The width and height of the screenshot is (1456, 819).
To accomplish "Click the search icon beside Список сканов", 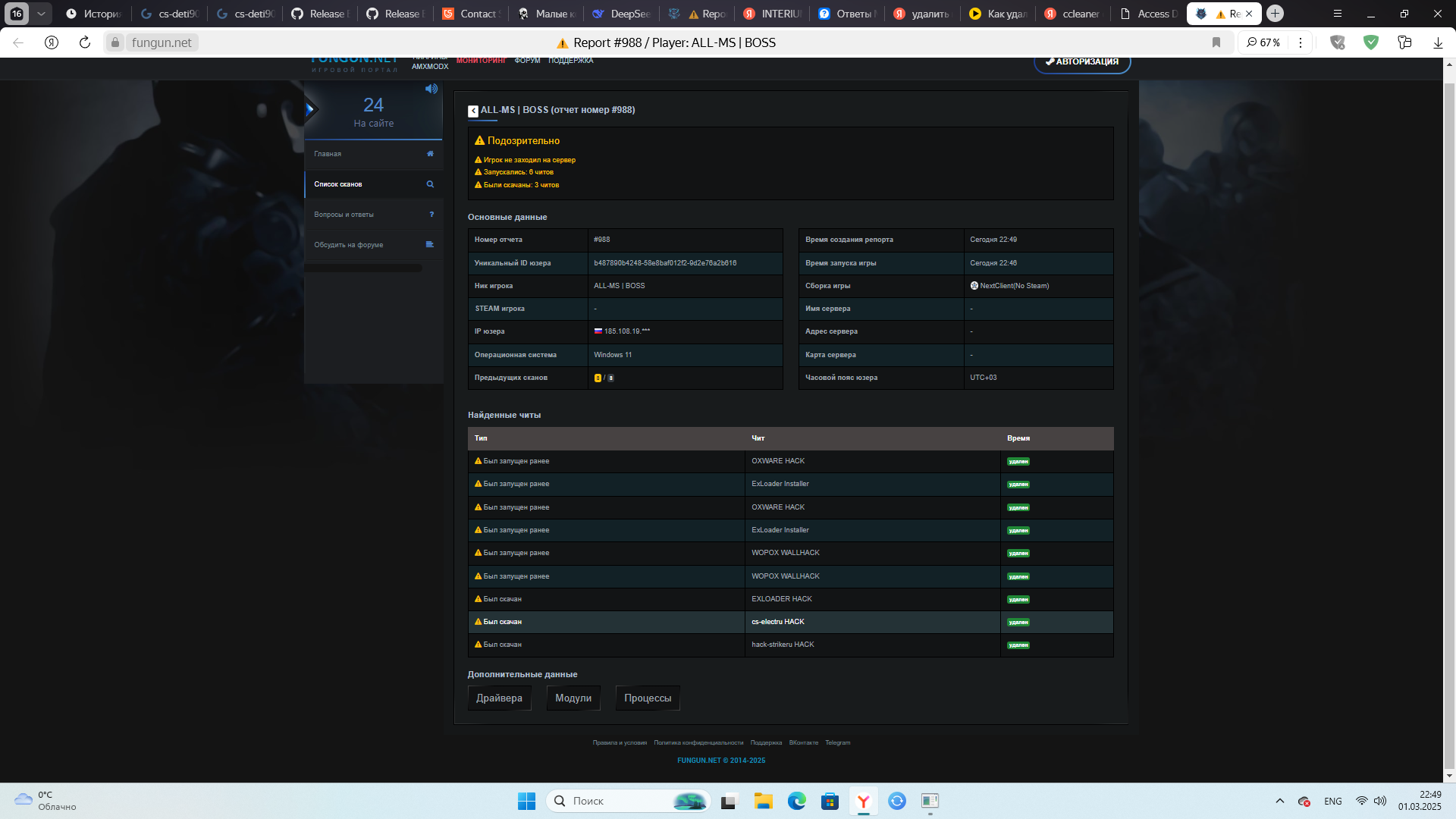I will (430, 184).
